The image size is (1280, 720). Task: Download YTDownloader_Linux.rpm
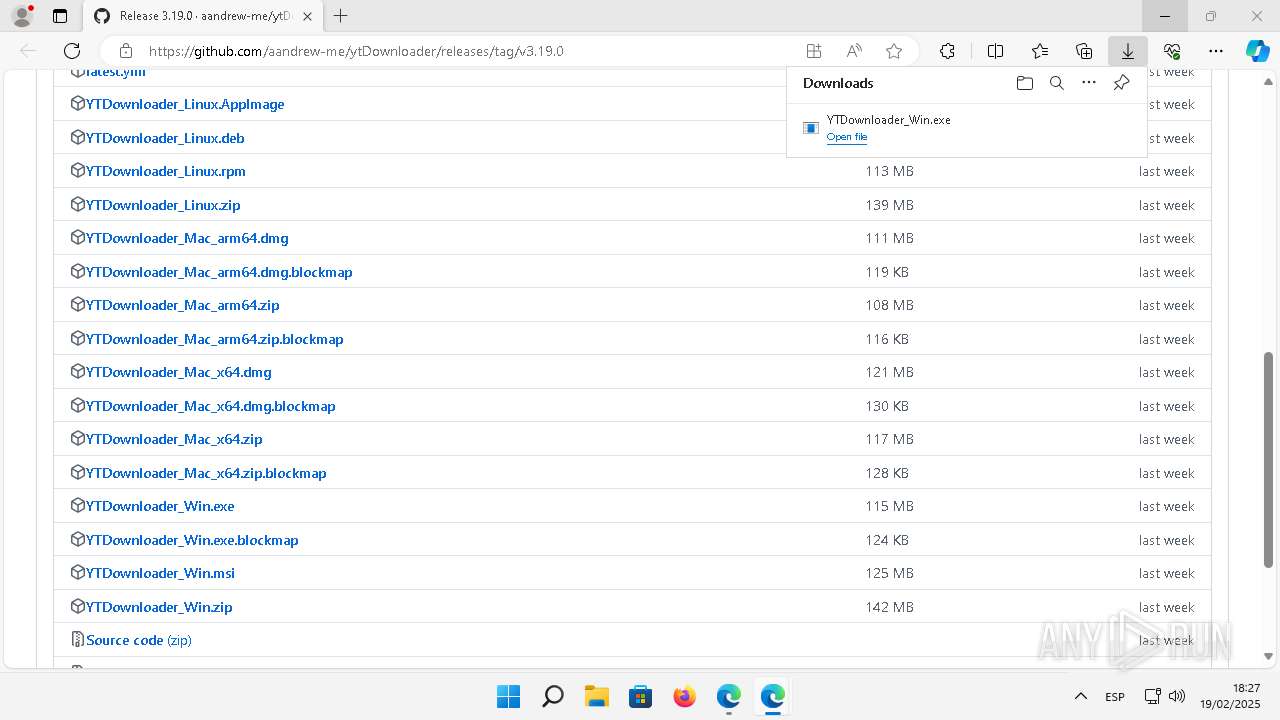(x=166, y=171)
